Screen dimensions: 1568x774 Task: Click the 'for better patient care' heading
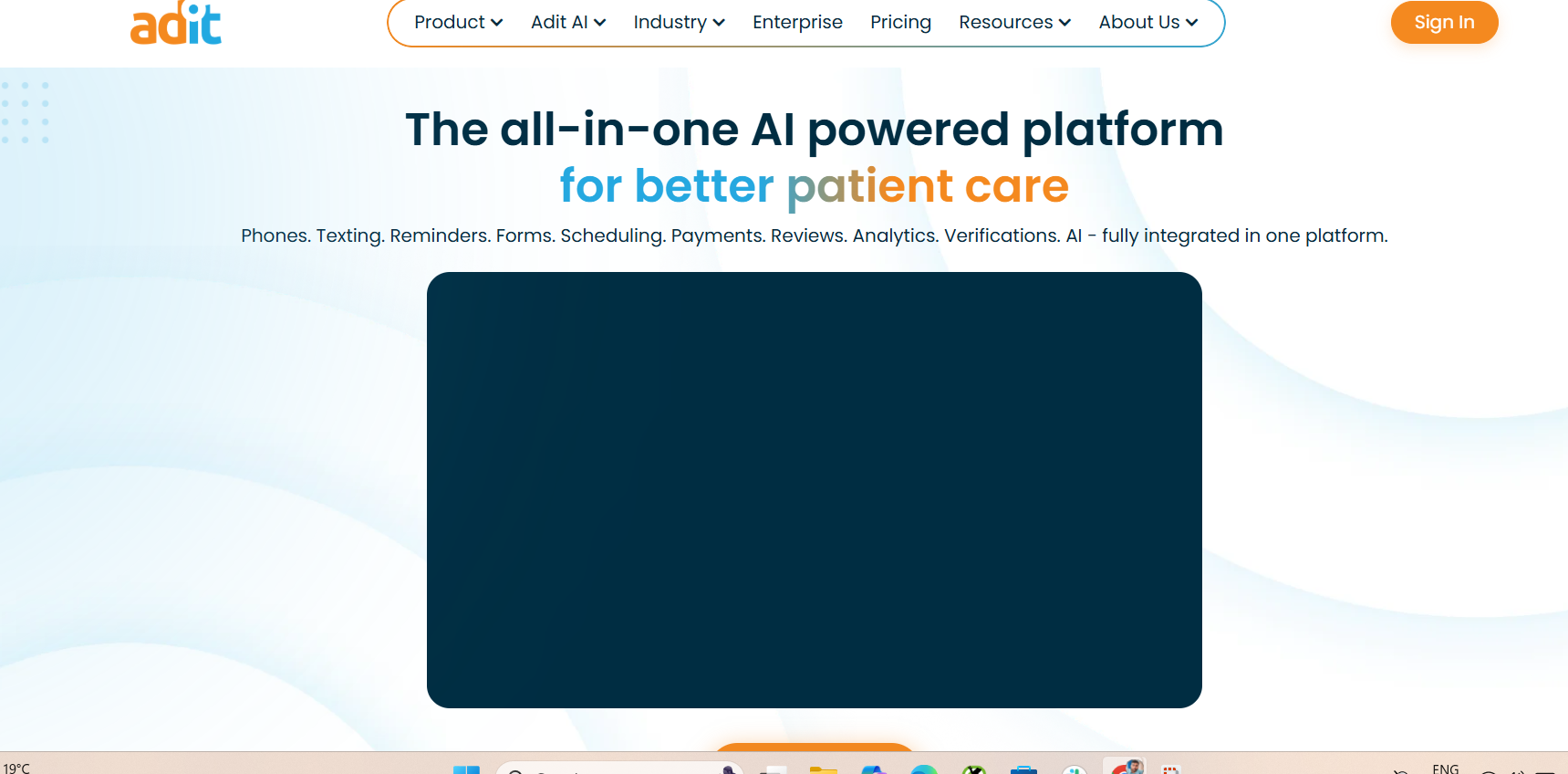point(814,186)
